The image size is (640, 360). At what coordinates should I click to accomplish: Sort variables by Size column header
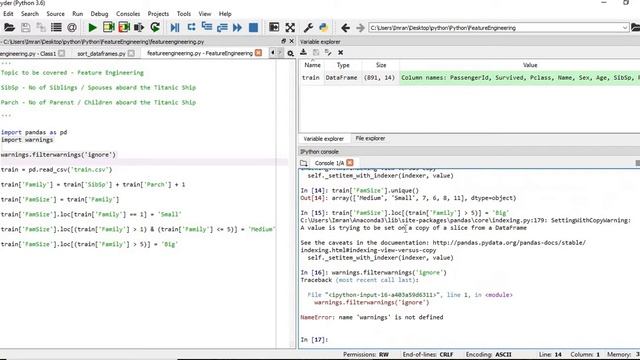pyautogui.click(x=381, y=65)
